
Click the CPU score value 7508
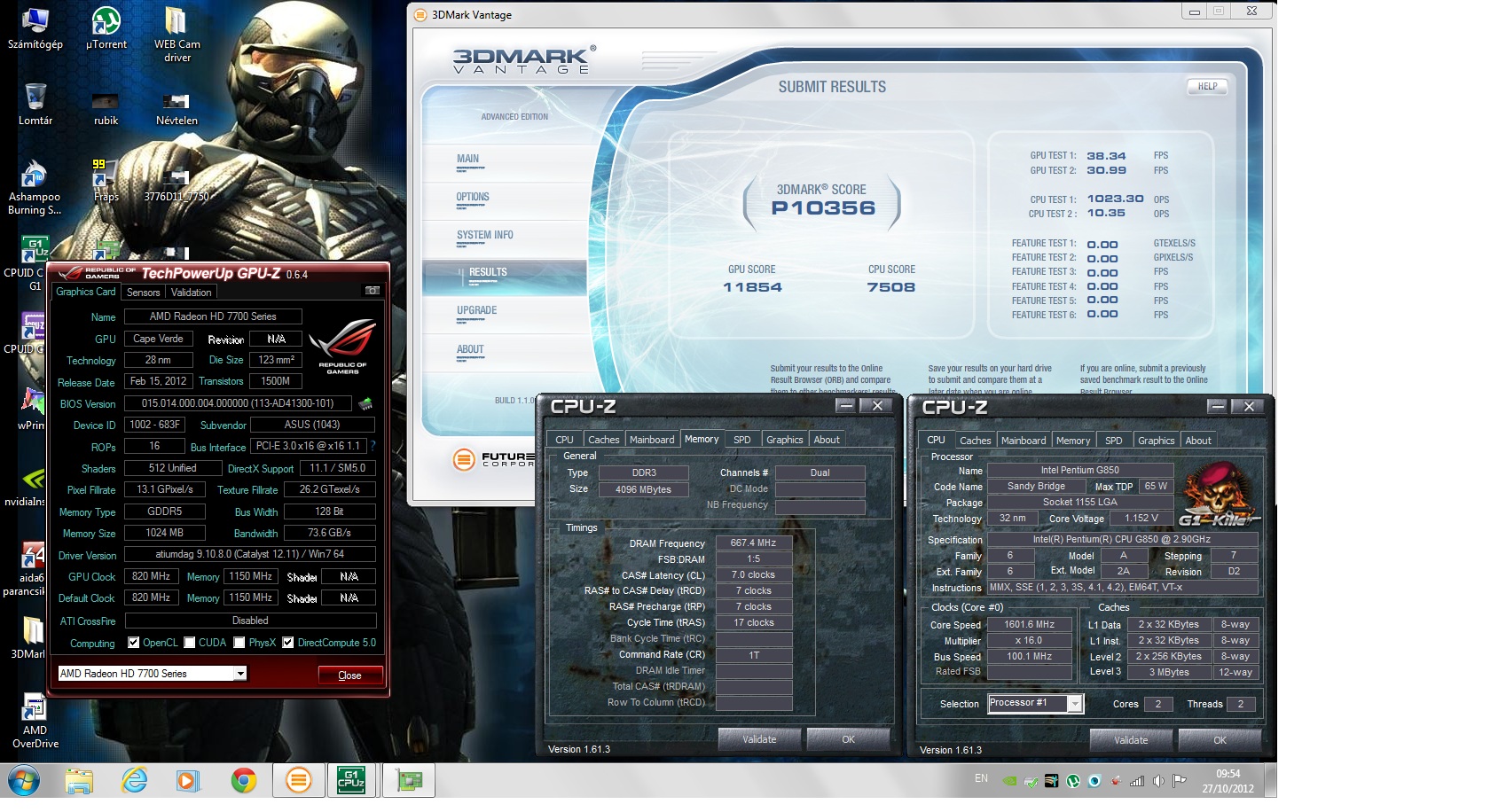891,287
